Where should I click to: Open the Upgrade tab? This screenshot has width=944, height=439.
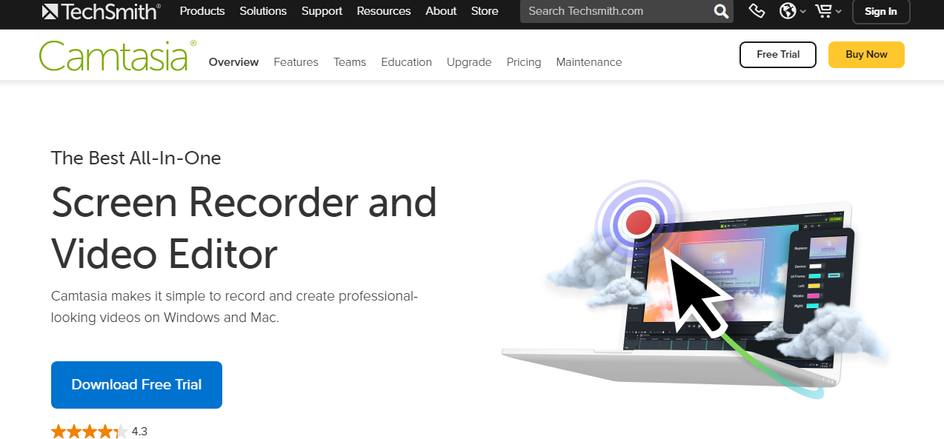(469, 62)
